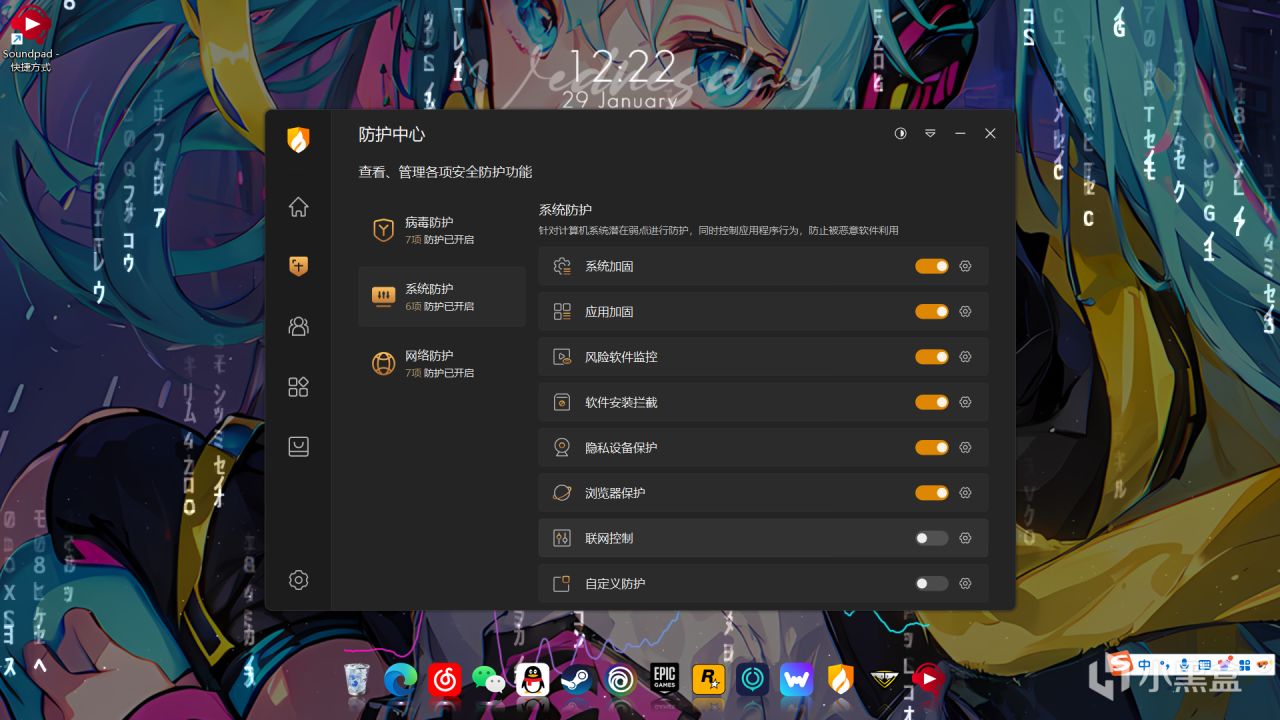The width and height of the screenshot is (1280, 720).
Task: Open the 联网控制 gear settings
Action: click(965, 538)
